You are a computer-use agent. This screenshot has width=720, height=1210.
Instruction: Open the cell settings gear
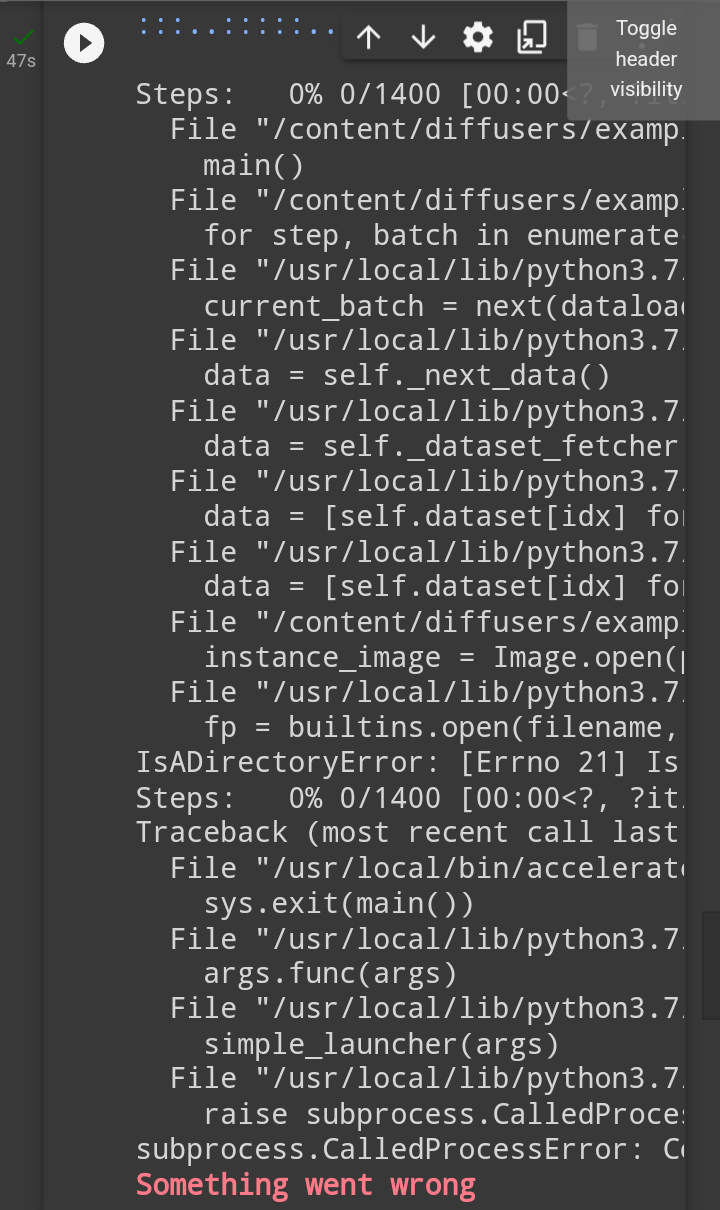click(477, 36)
